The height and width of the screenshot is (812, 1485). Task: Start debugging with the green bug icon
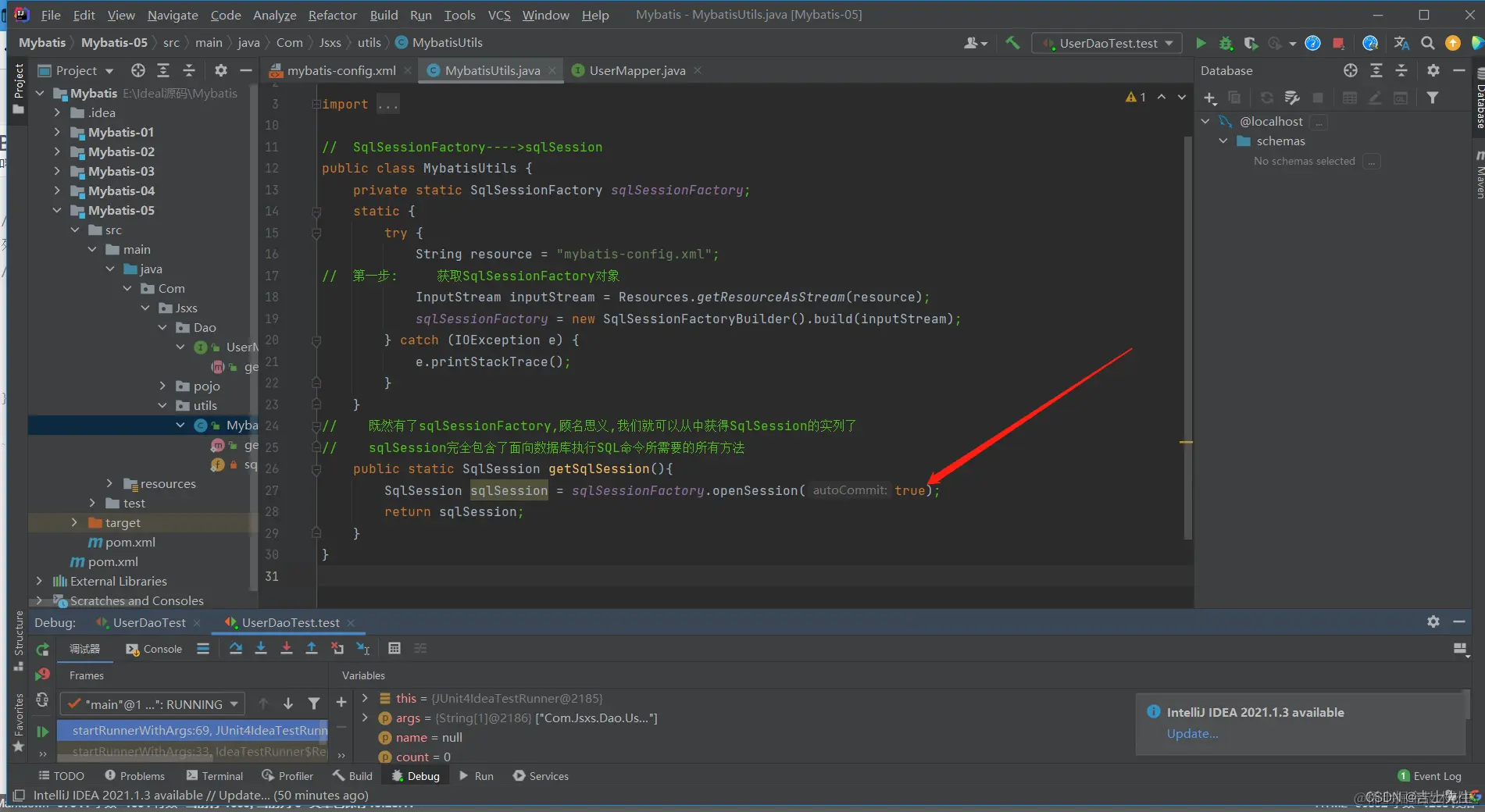click(1226, 43)
